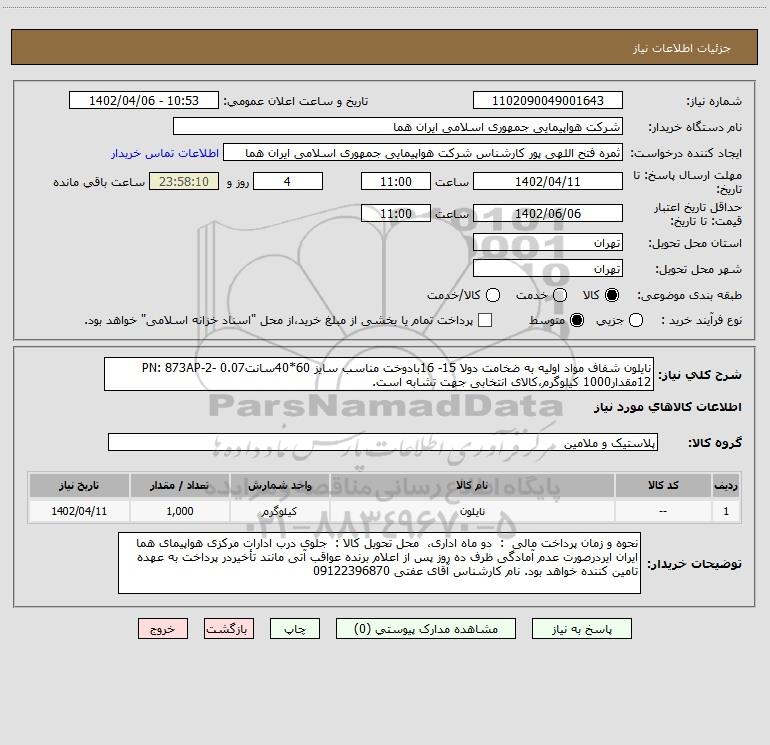Click the 1,000 quantity cell
The width and height of the screenshot is (770, 745).
(180, 511)
